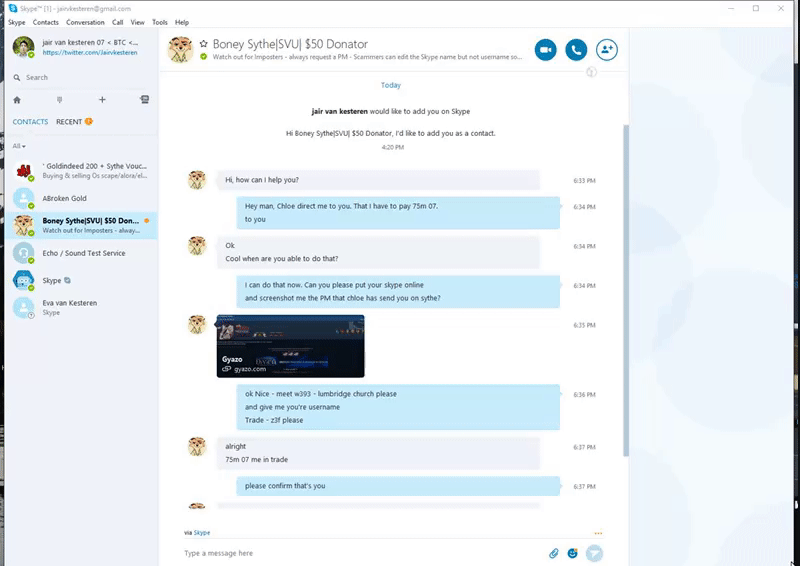Click the attach file paperclip icon
Viewport: 800px width, 566px height.
click(x=554, y=553)
